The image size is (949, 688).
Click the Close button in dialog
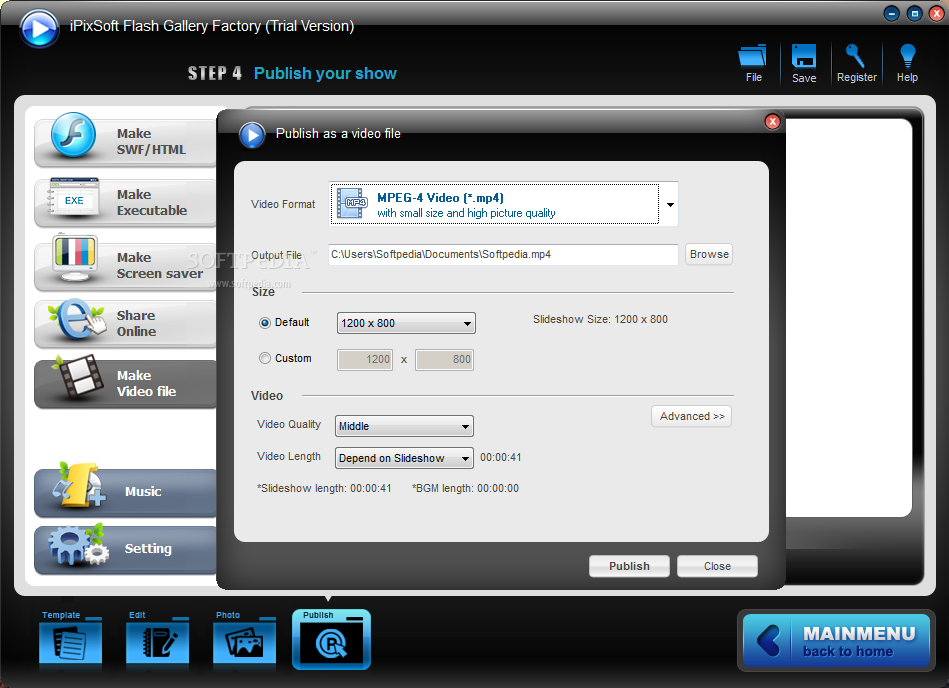pyautogui.click(x=717, y=566)
